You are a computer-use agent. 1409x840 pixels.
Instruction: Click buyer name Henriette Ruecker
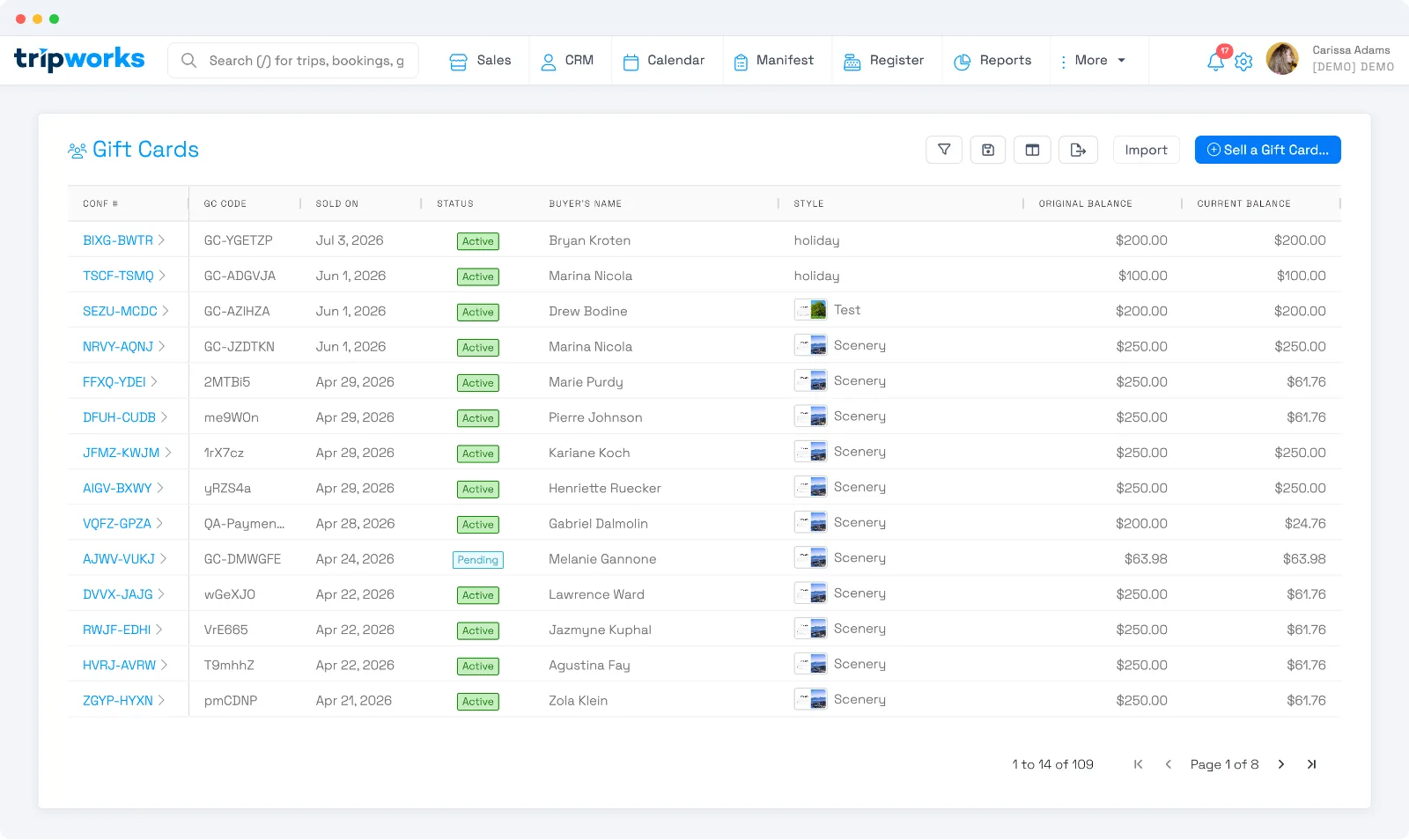(x=605, y=488)
